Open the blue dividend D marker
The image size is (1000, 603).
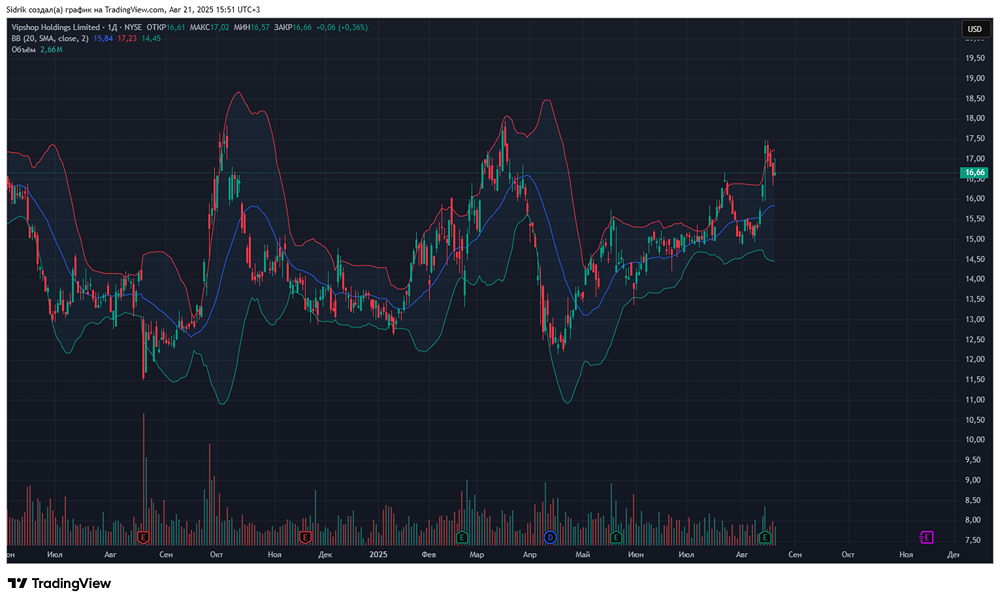[x=550, y=537]
